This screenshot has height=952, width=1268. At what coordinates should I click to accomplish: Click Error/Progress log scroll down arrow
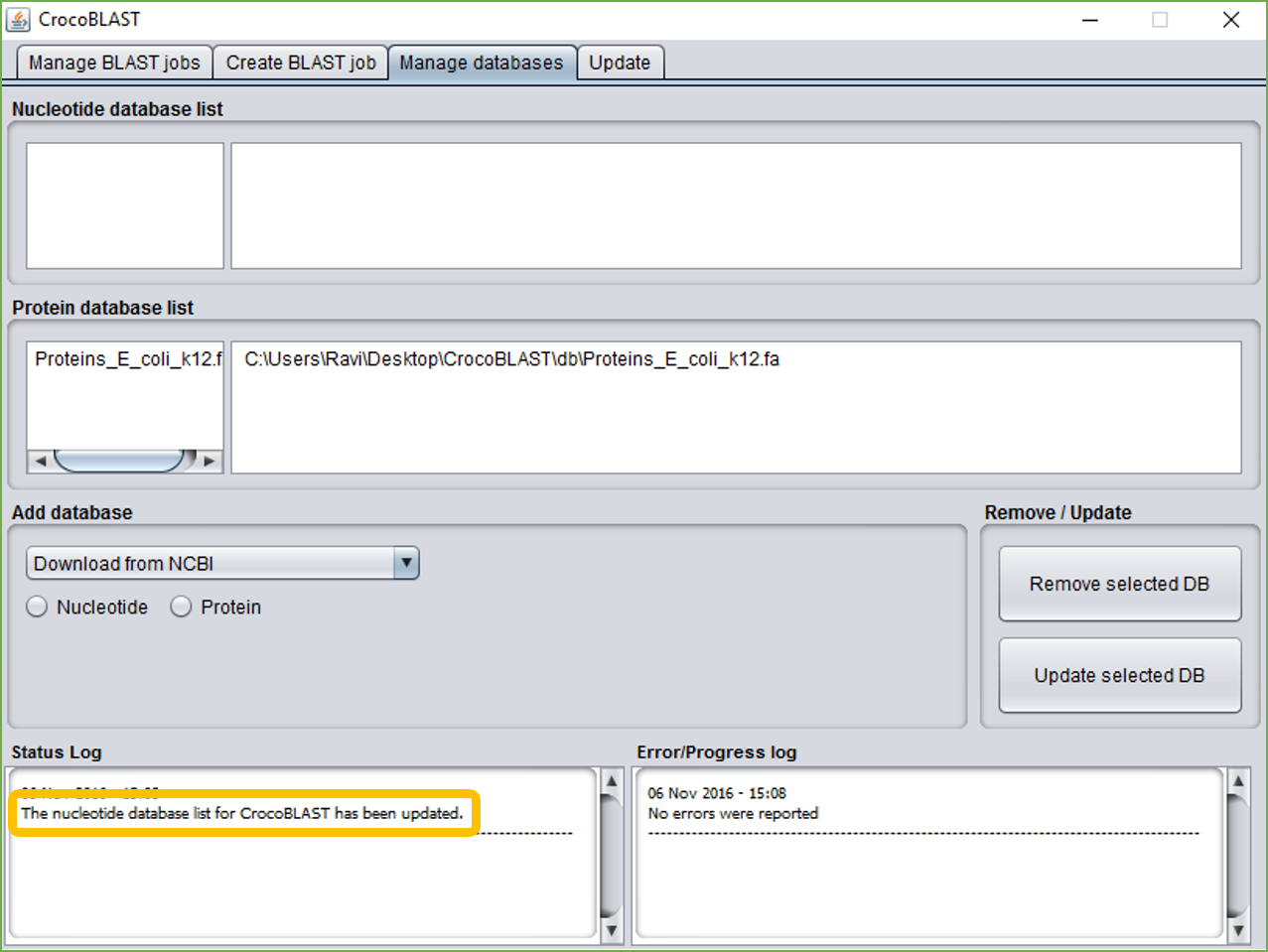click(1238, 930)
